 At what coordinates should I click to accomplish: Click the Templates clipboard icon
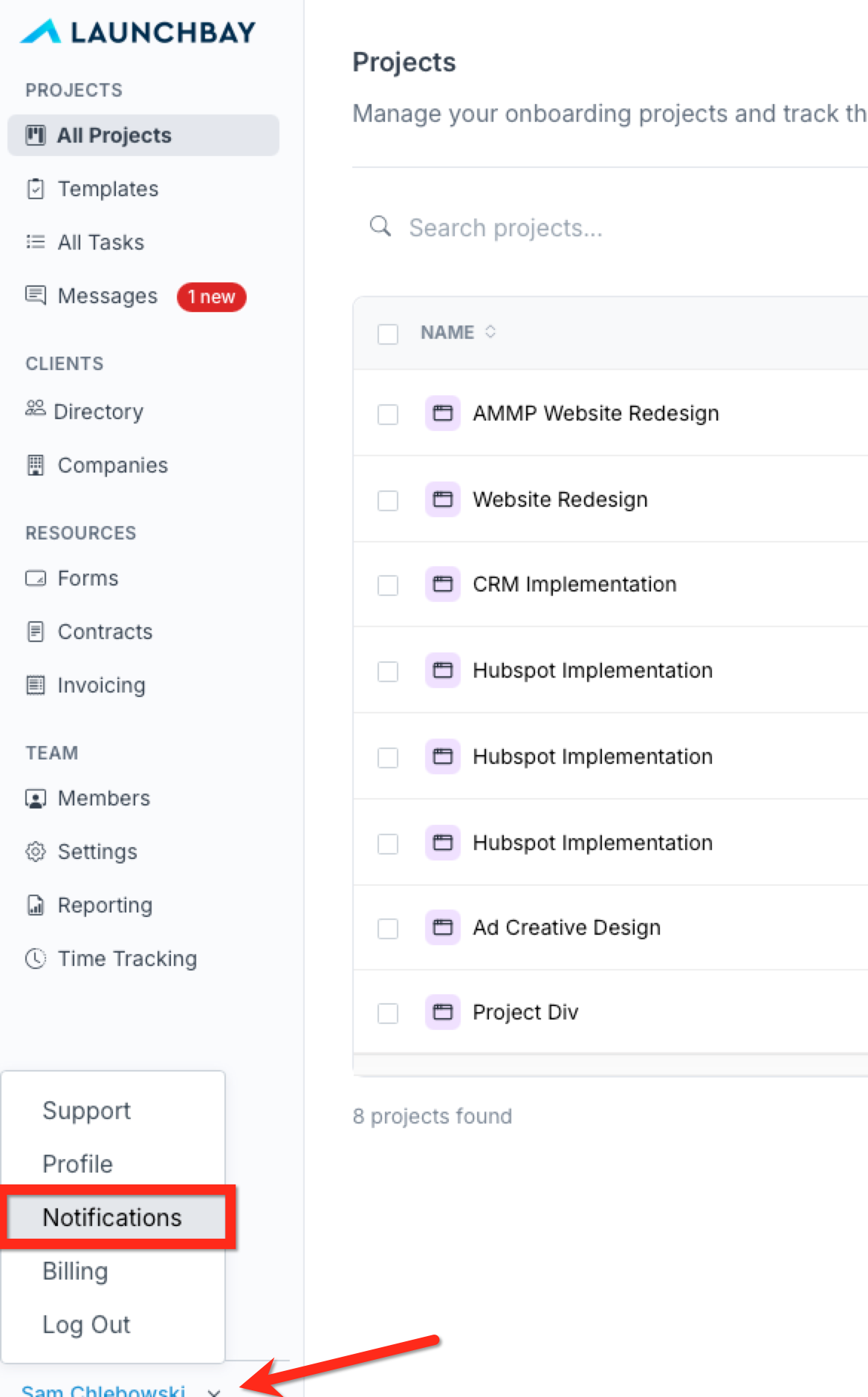point(36,189)
